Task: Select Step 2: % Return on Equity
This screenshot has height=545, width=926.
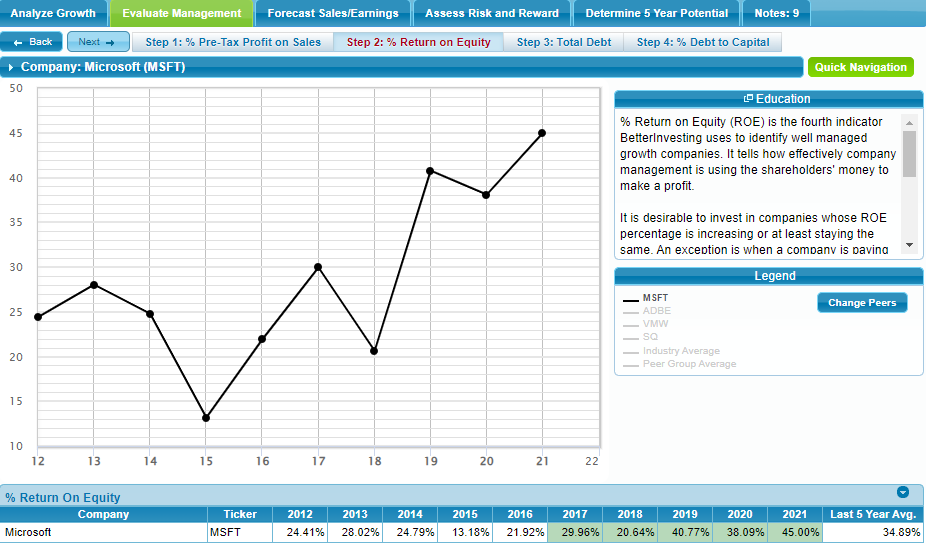Action: [x=419, y=42]
